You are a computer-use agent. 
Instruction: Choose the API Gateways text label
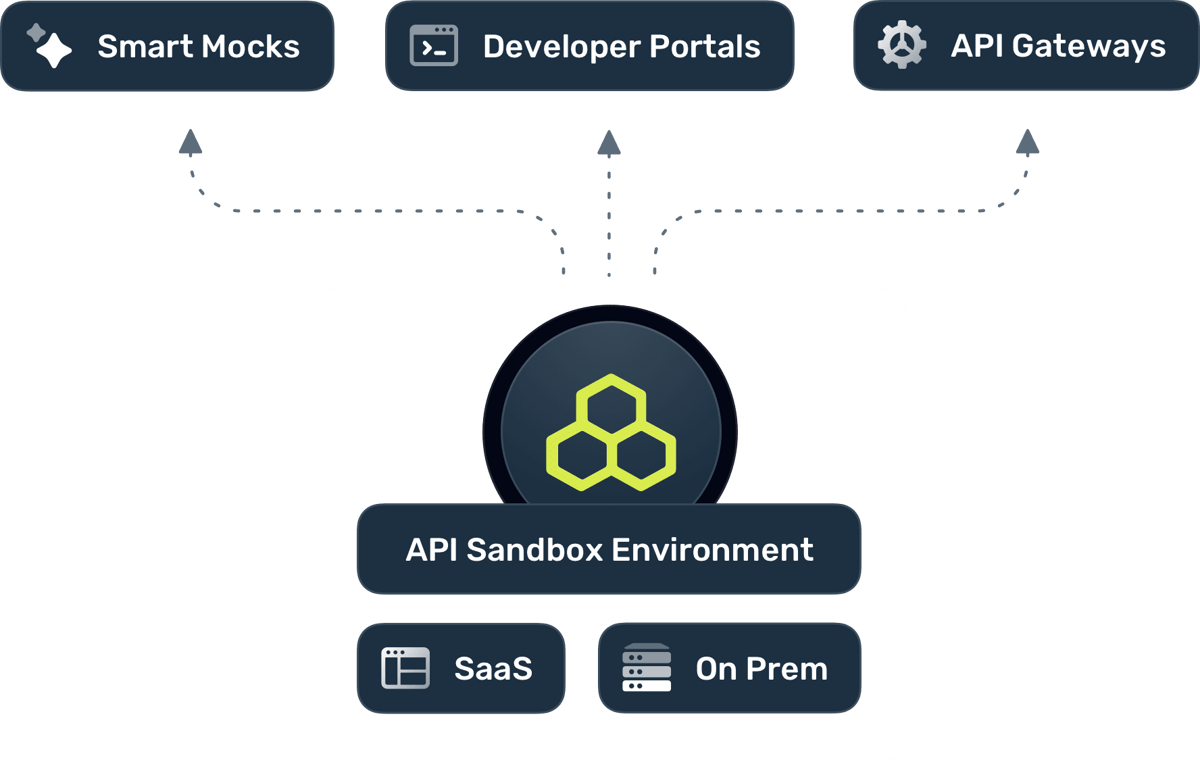coord(1058,46)
